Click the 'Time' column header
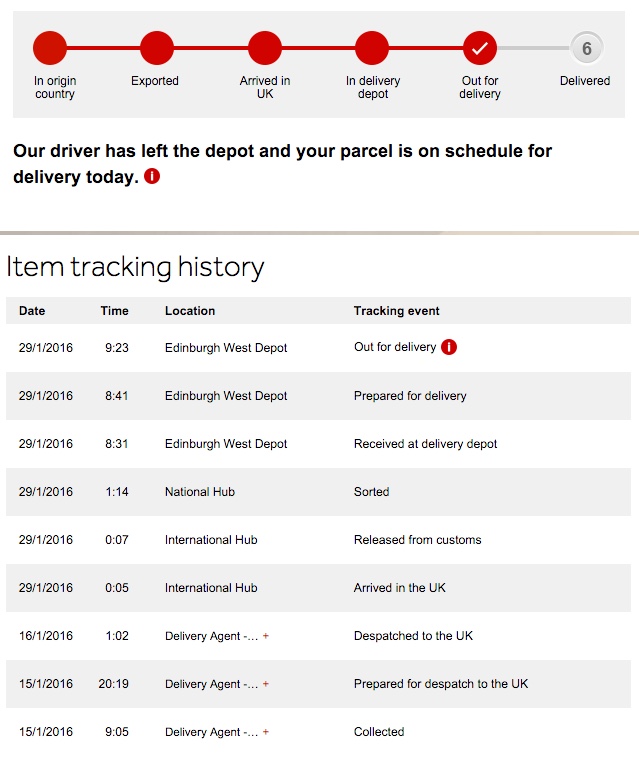639x757 pixels. coord(114,311)
